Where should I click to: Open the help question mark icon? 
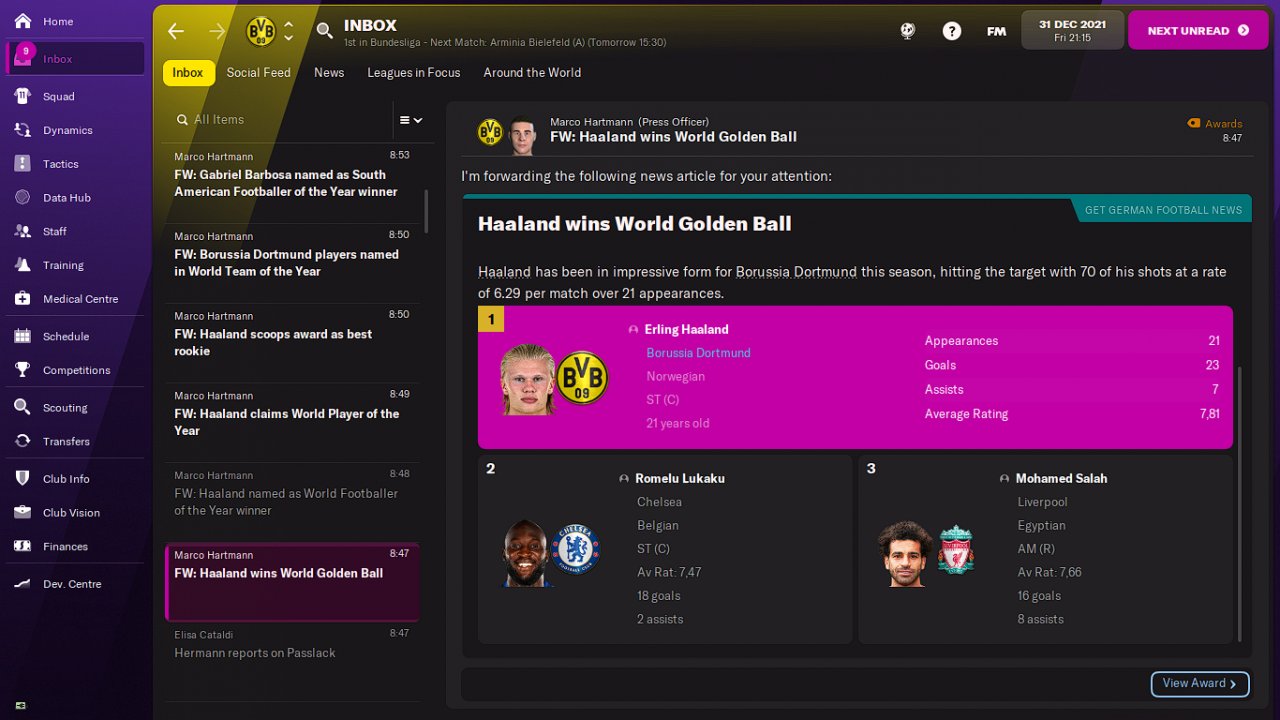952,31
